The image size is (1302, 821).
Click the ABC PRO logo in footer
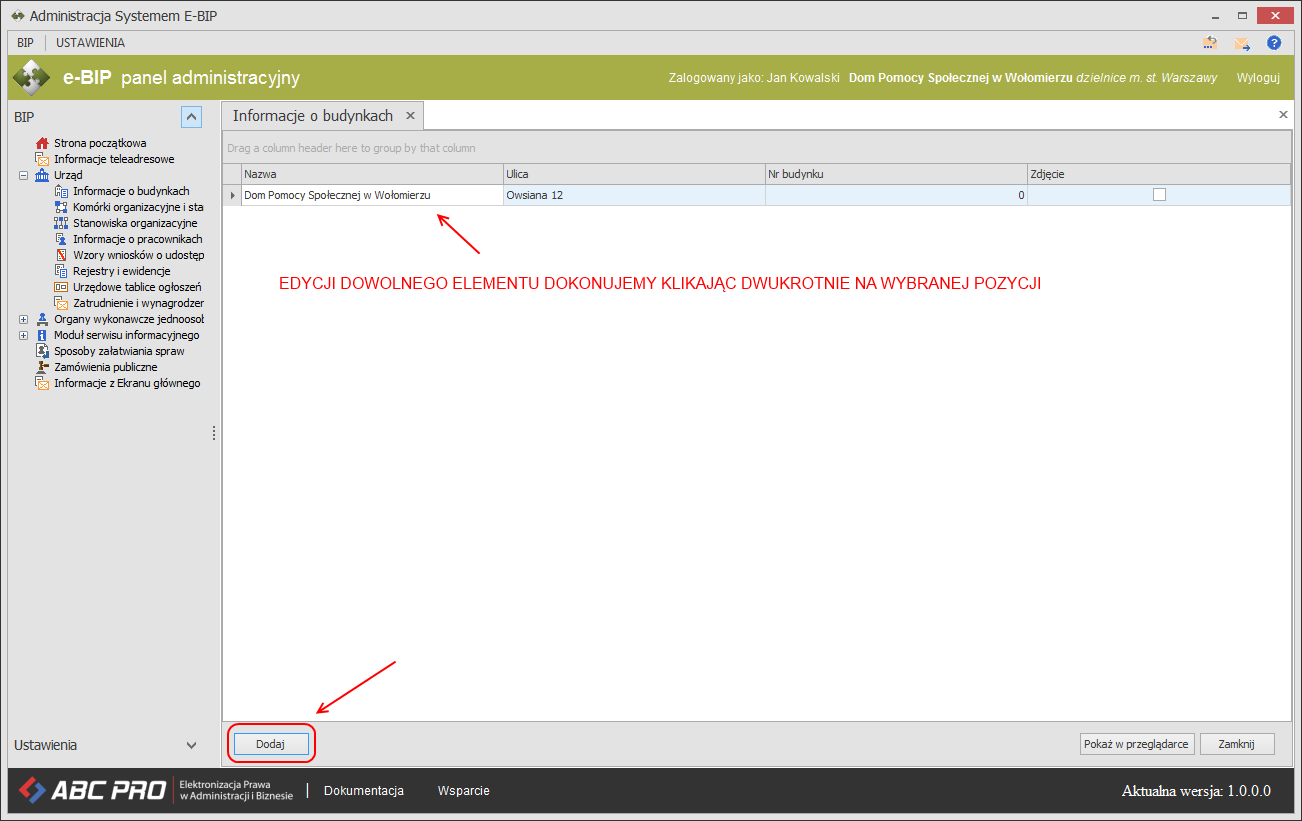92,790
